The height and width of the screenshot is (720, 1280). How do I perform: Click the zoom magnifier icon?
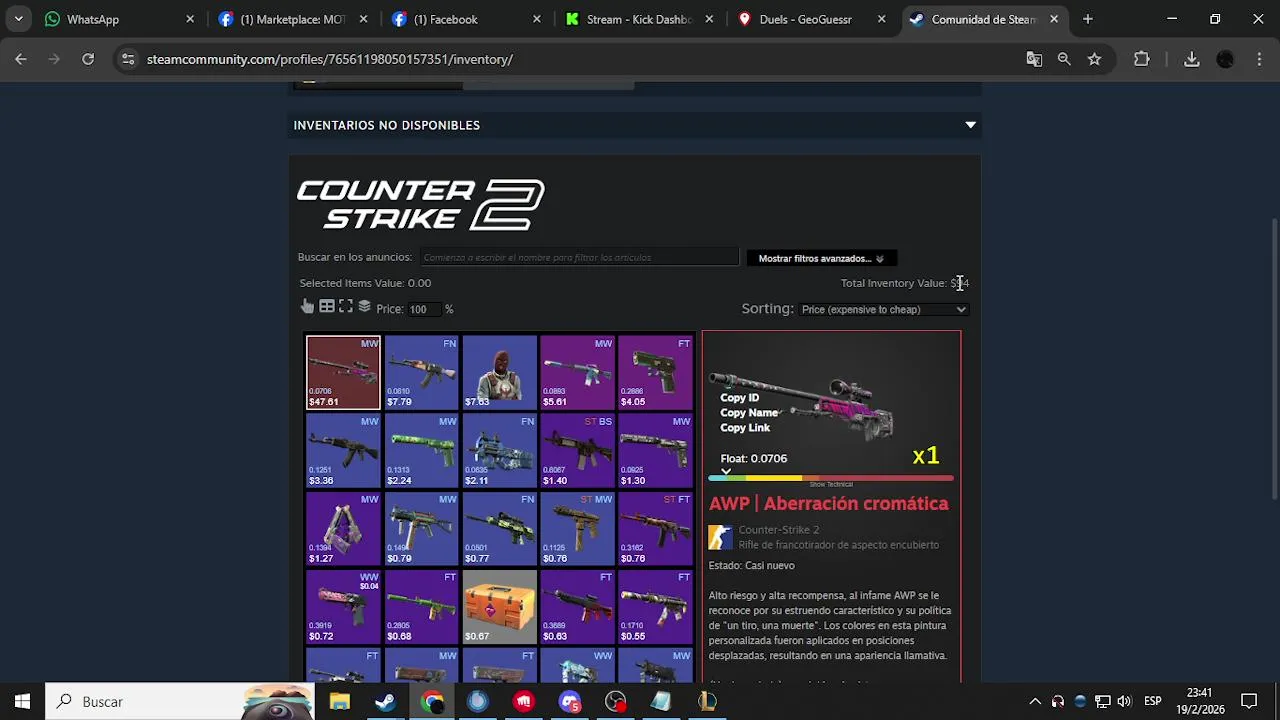(1064, 59)
